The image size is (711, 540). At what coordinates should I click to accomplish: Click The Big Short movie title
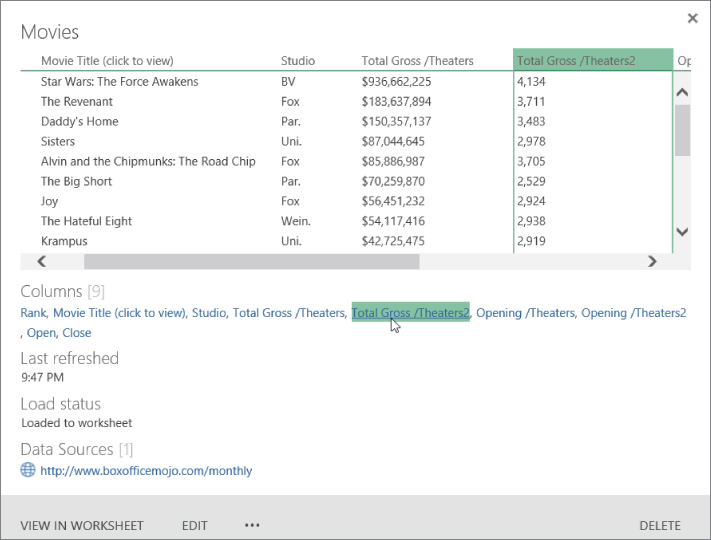[76, 181]
